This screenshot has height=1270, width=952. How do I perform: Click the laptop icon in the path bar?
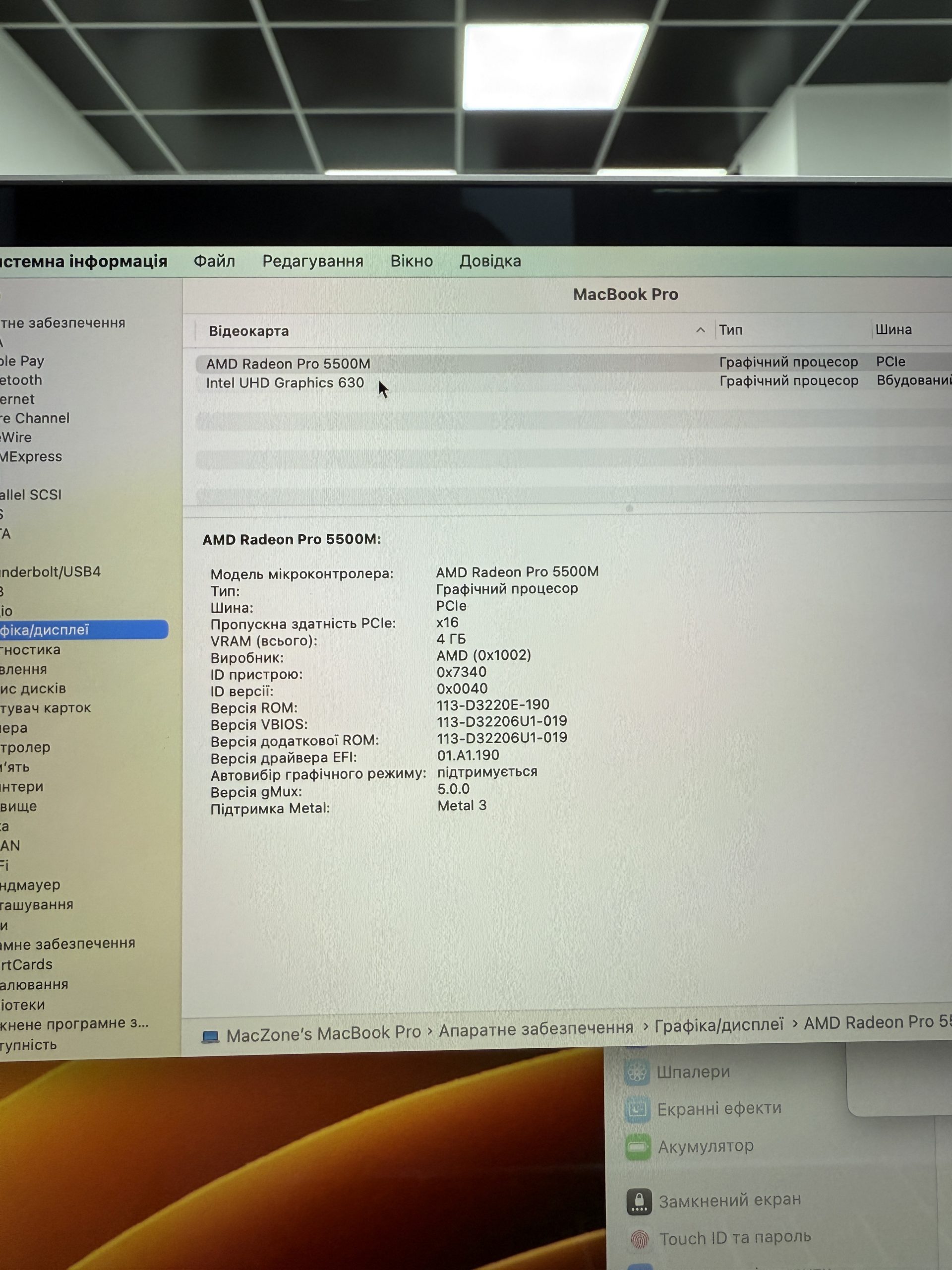[211, 1037]
